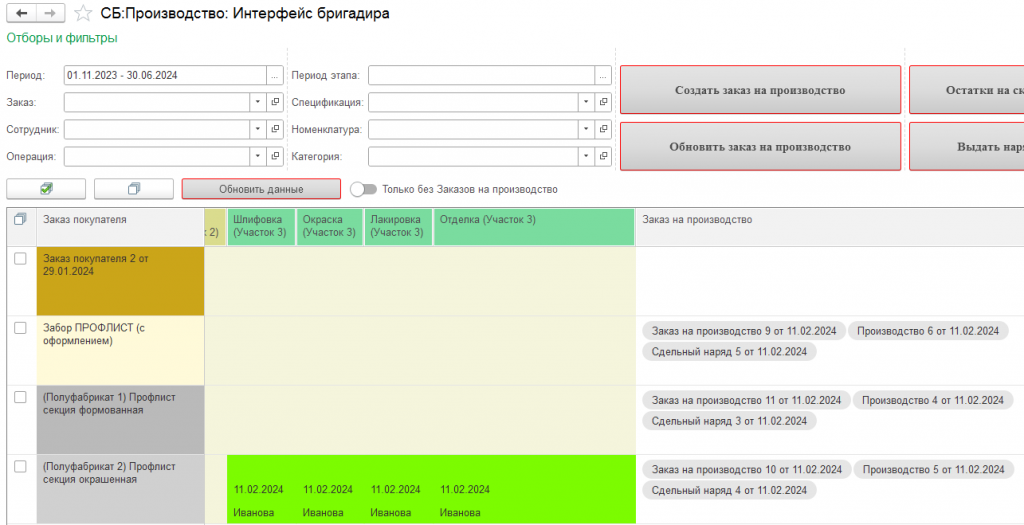Select the Отделка (Участок 3) column header
The image size is (1024, 525).
tap(534, 227)
